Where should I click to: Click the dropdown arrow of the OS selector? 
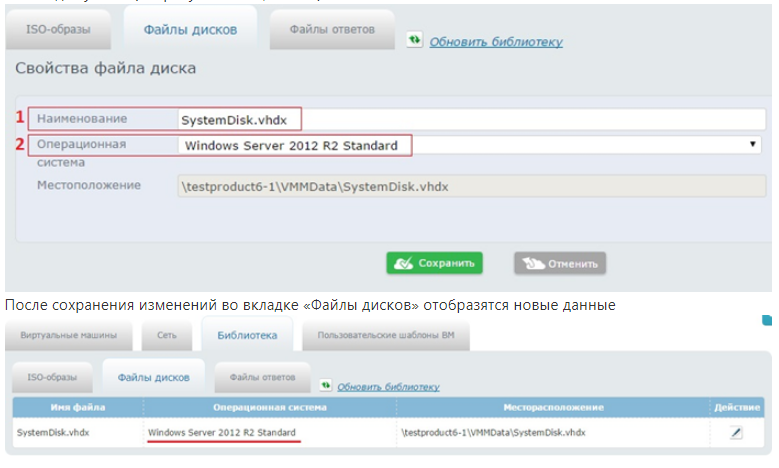(753, 146)
